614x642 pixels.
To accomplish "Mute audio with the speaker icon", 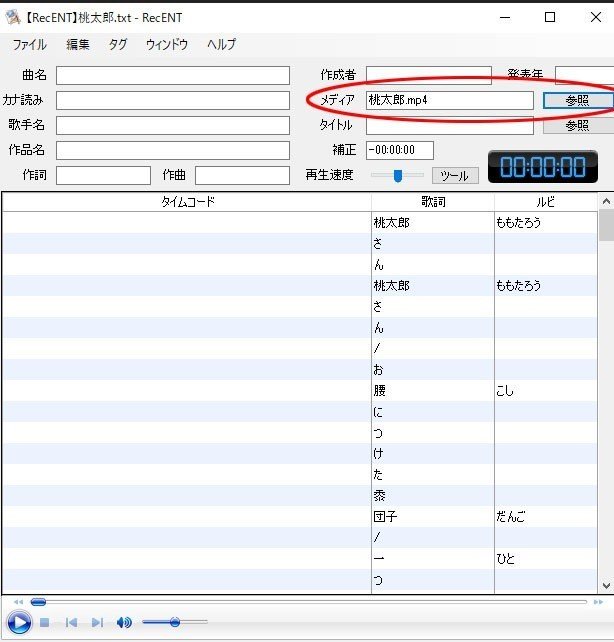I will pos(124,623).
